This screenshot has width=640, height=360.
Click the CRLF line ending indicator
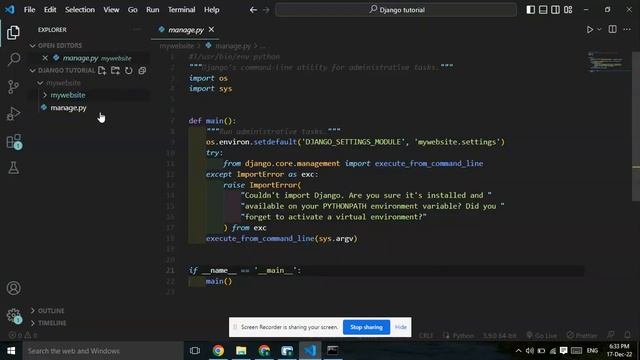[426, 336]
